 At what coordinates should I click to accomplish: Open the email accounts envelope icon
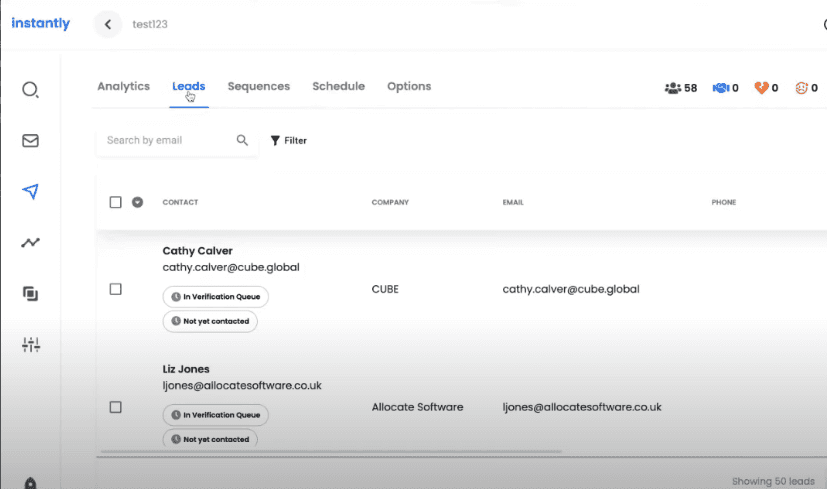[x=30, y=140]
